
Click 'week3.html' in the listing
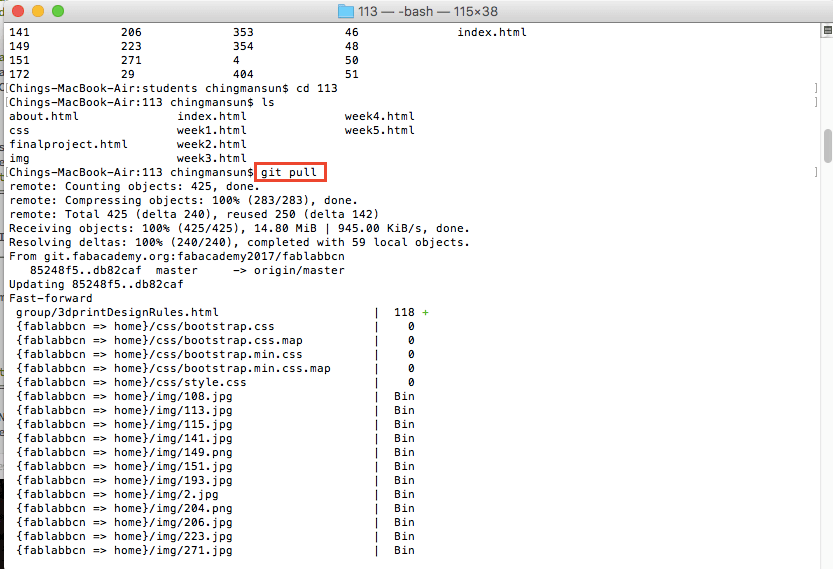click(x=211, y=158)
